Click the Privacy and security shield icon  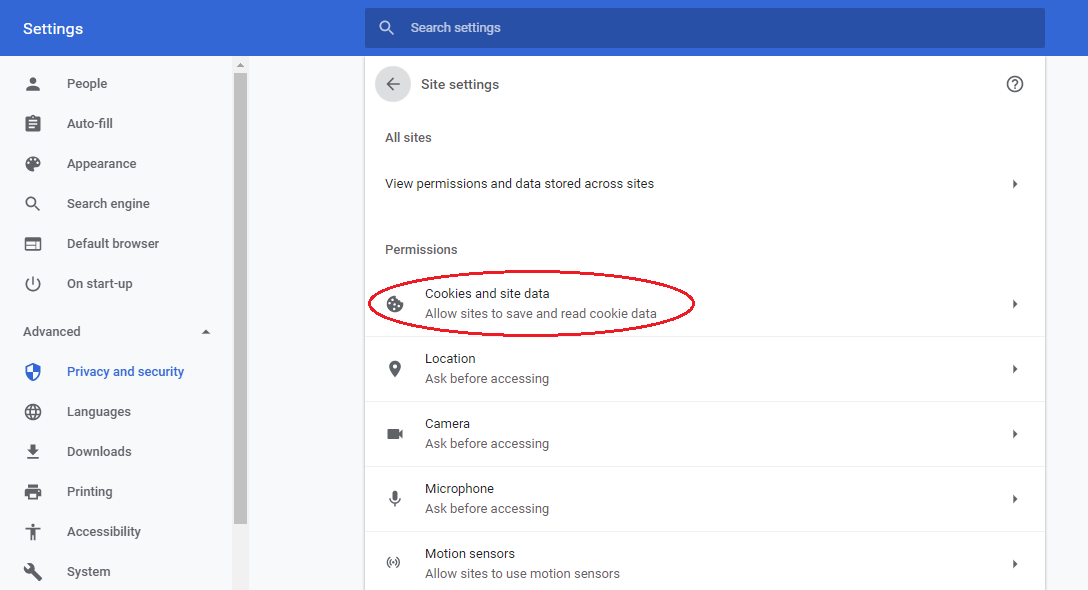pyautogui.click(x=33, y=372)
